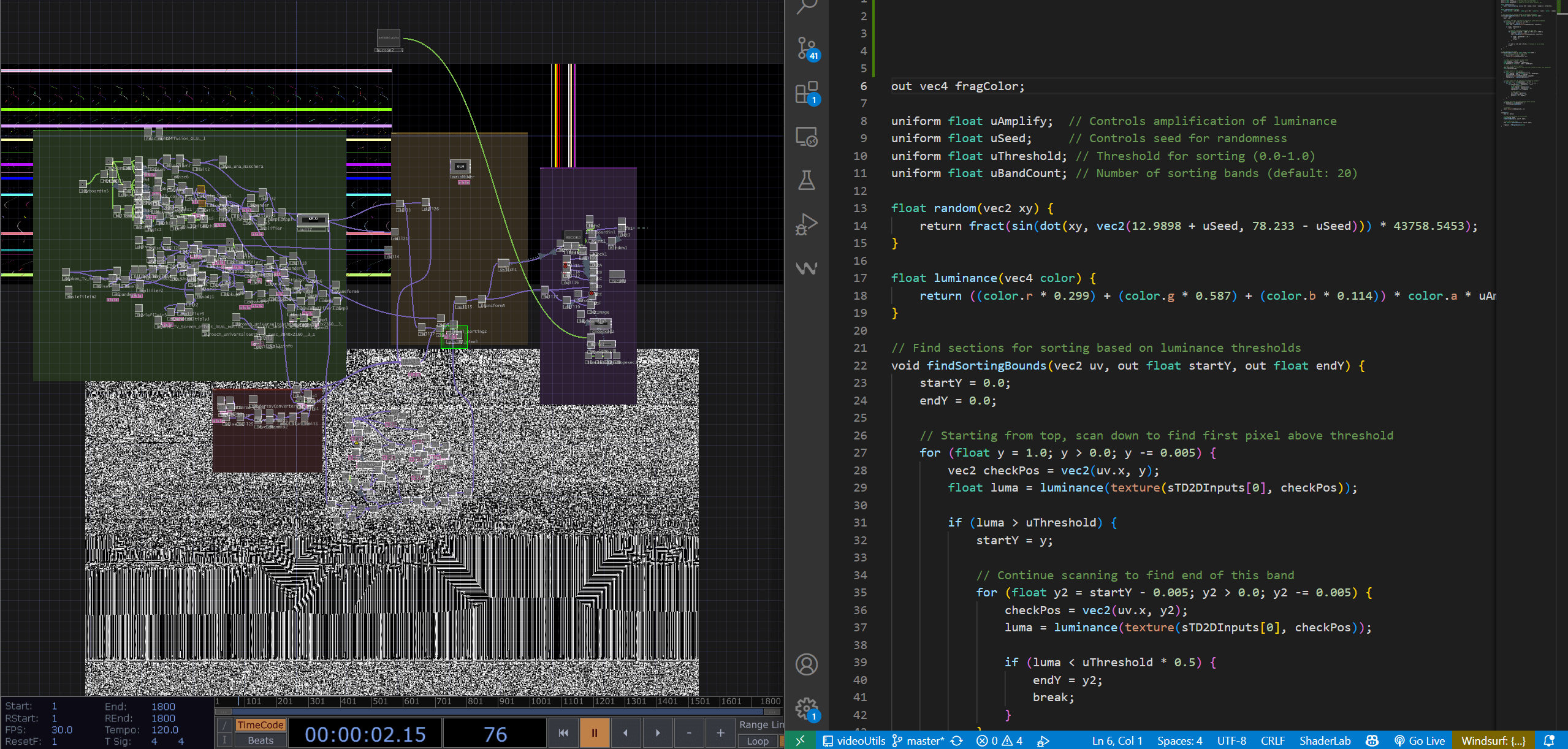Speed up the playback rate with the plus button
Image resolution: width=1568 pixels, height=749 pixels.
tap(720, 732)
